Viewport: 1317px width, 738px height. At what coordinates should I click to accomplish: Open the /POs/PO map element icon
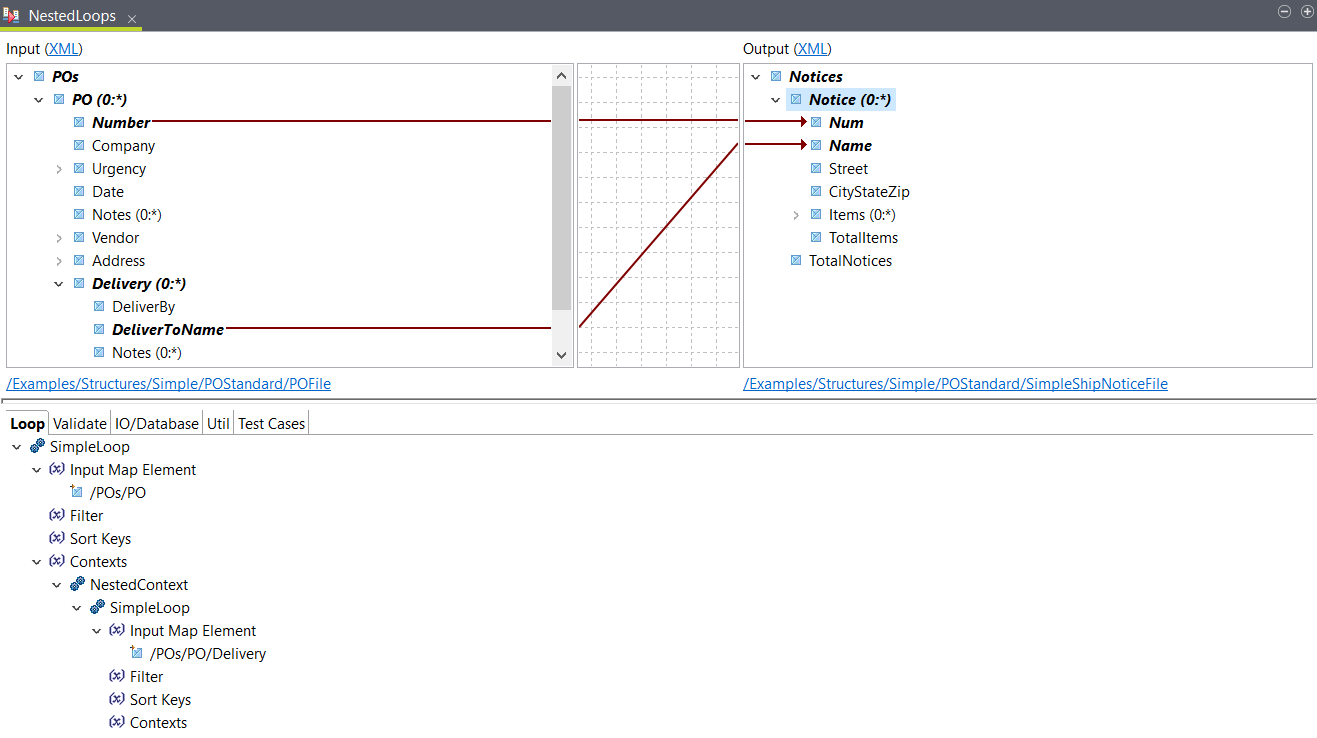77,492
